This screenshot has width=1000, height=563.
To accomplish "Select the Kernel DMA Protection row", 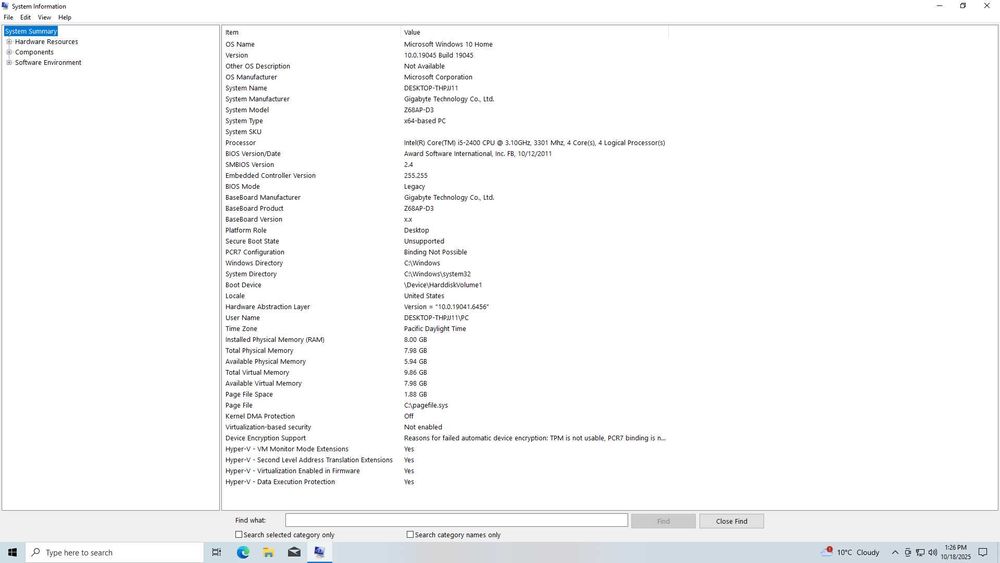I will coord(445,416).
